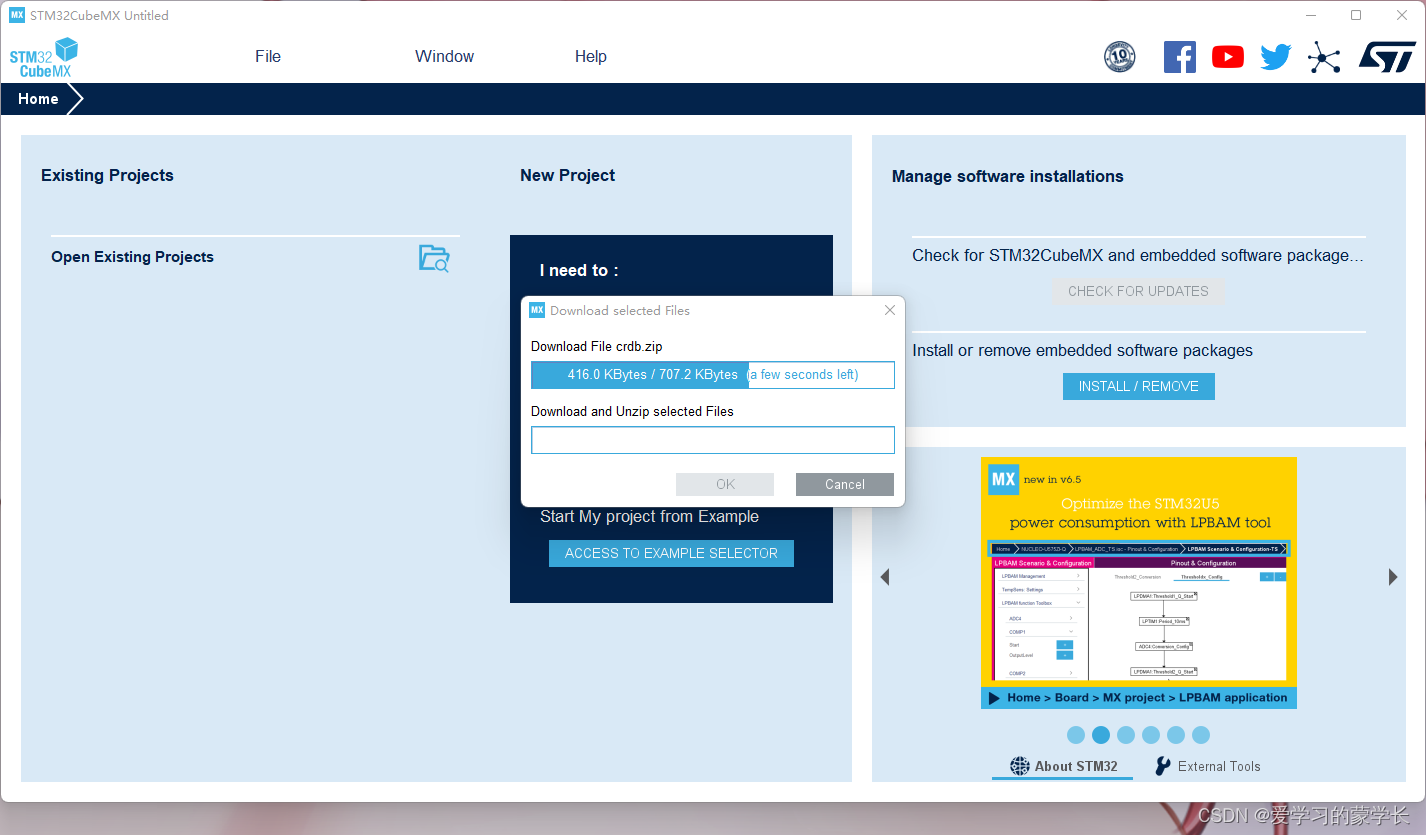
Task: Jump to the fourth banner carousel dot
Action: click(1151, 735)
